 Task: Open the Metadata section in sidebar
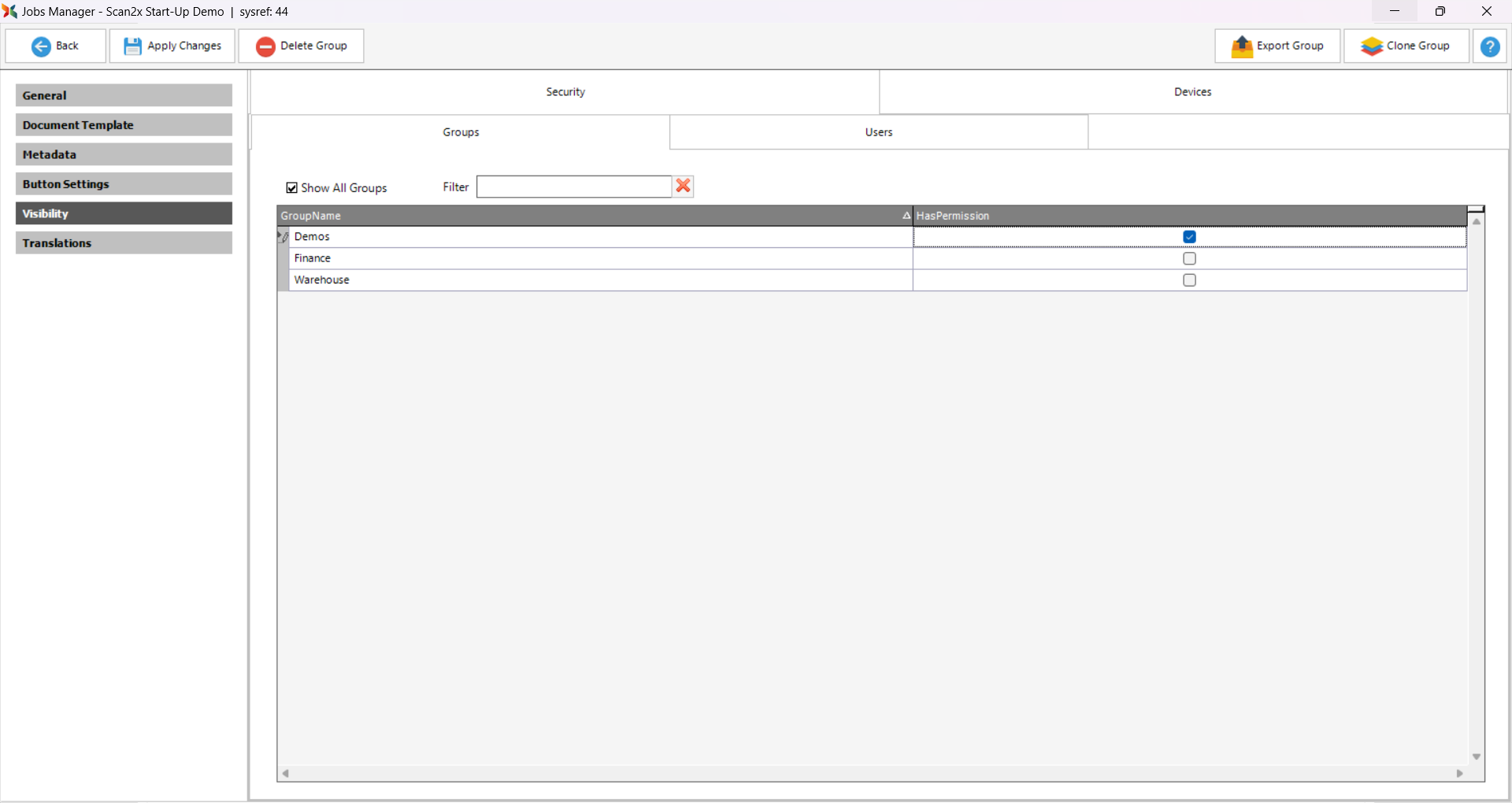point(124,154)
